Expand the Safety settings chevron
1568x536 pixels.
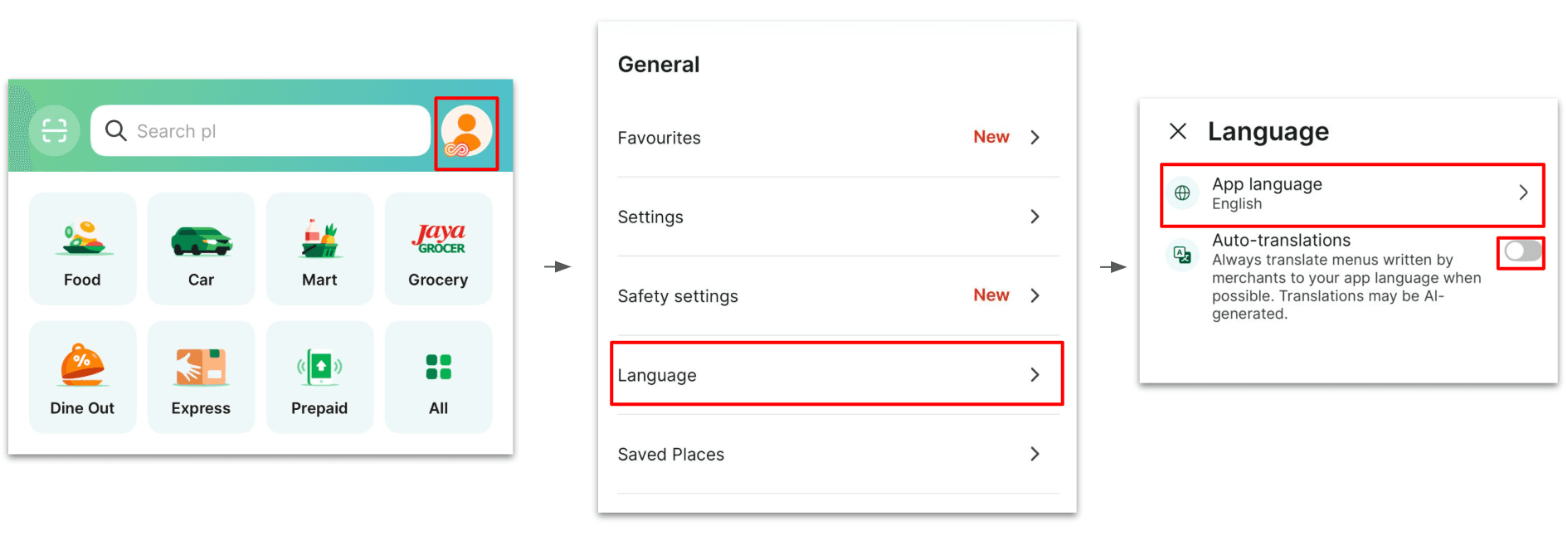click(x=1035, y=296)
